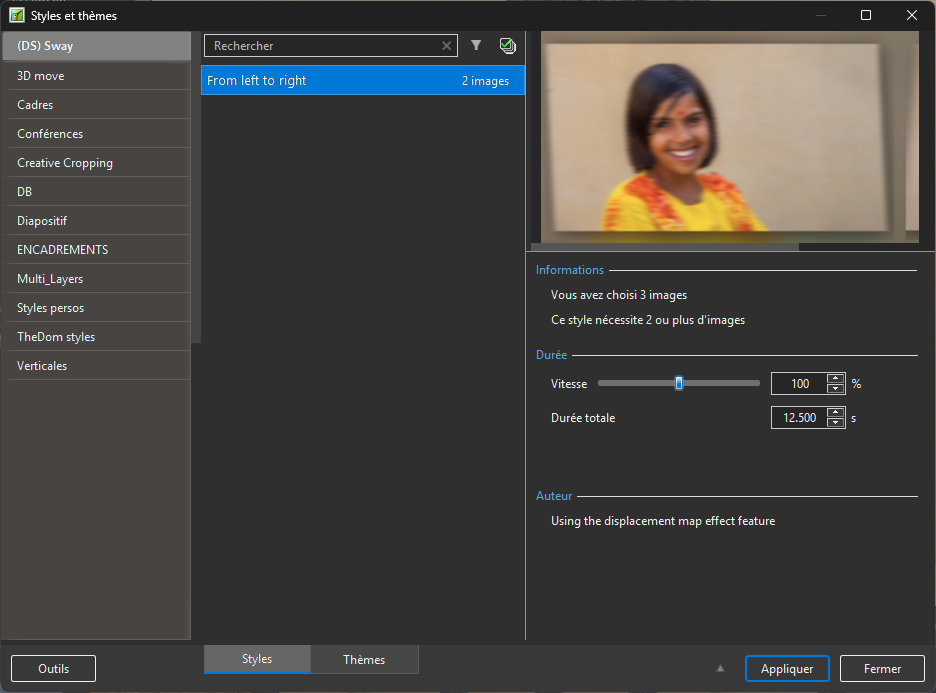Open the Outils menu button
The height and width of the screenshot is (693, 936).
point(54,669)
